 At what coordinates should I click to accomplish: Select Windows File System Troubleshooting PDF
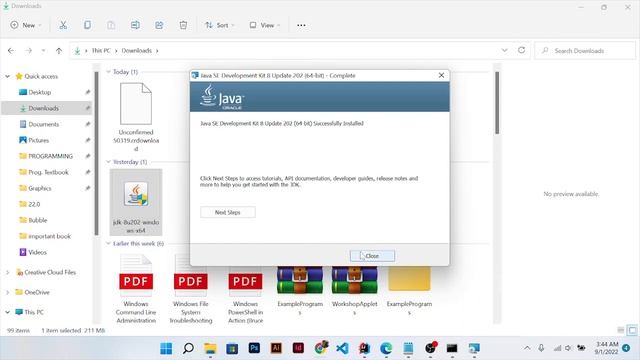(x=191, y=289)
